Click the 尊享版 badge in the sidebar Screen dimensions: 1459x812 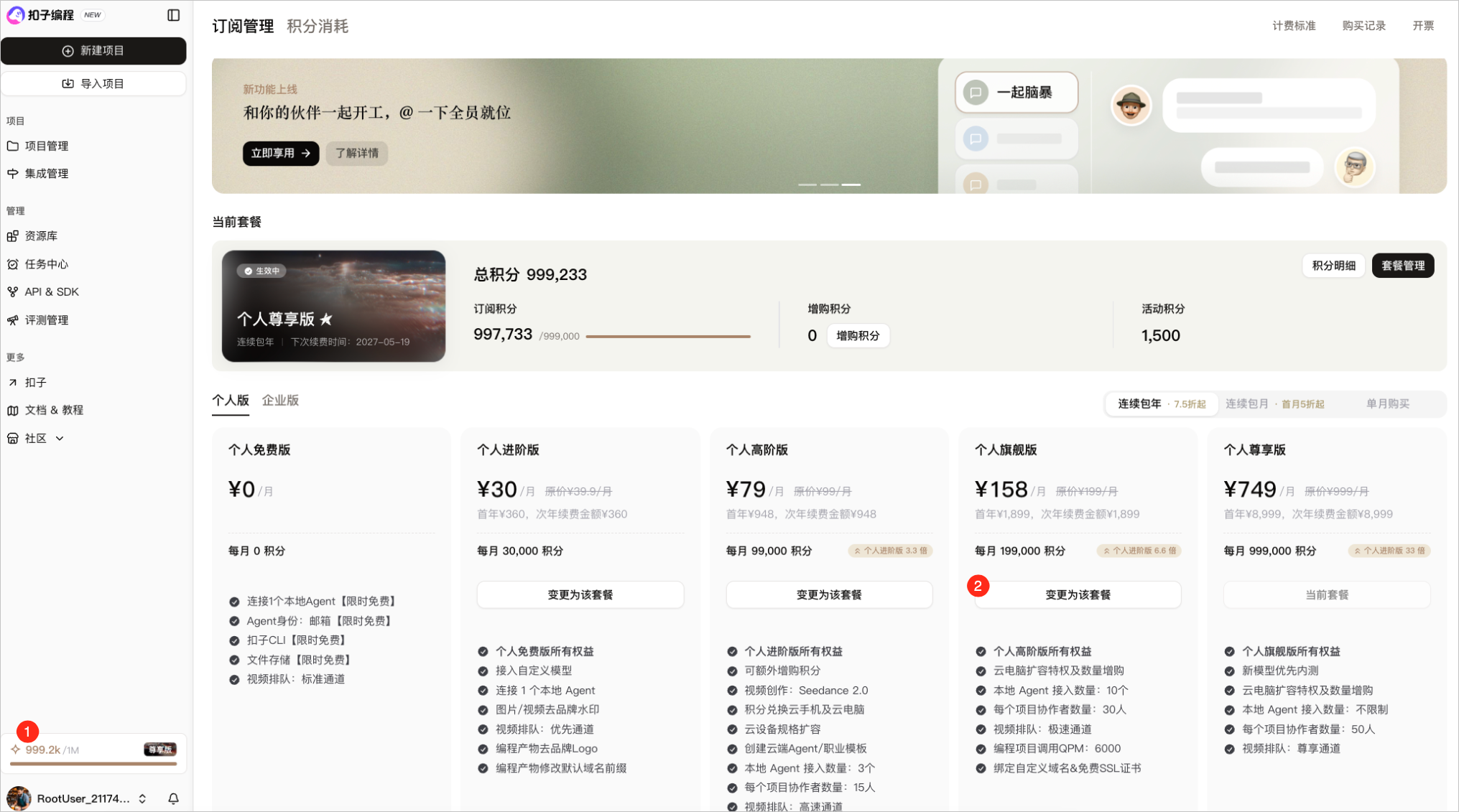160,750
